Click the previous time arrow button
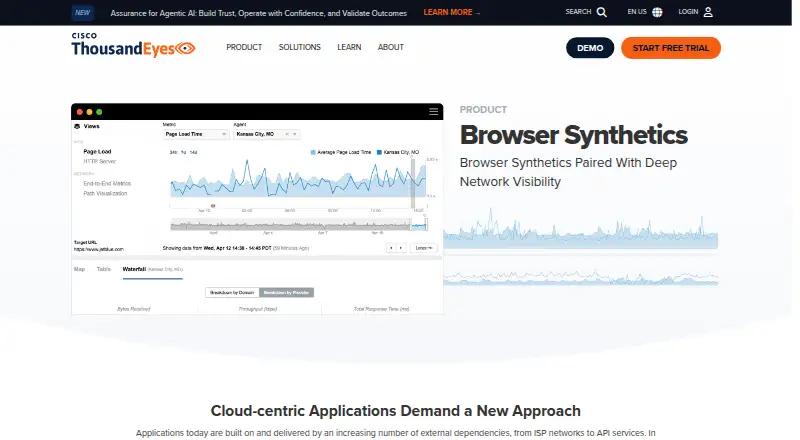 click(x=391, y=248)
